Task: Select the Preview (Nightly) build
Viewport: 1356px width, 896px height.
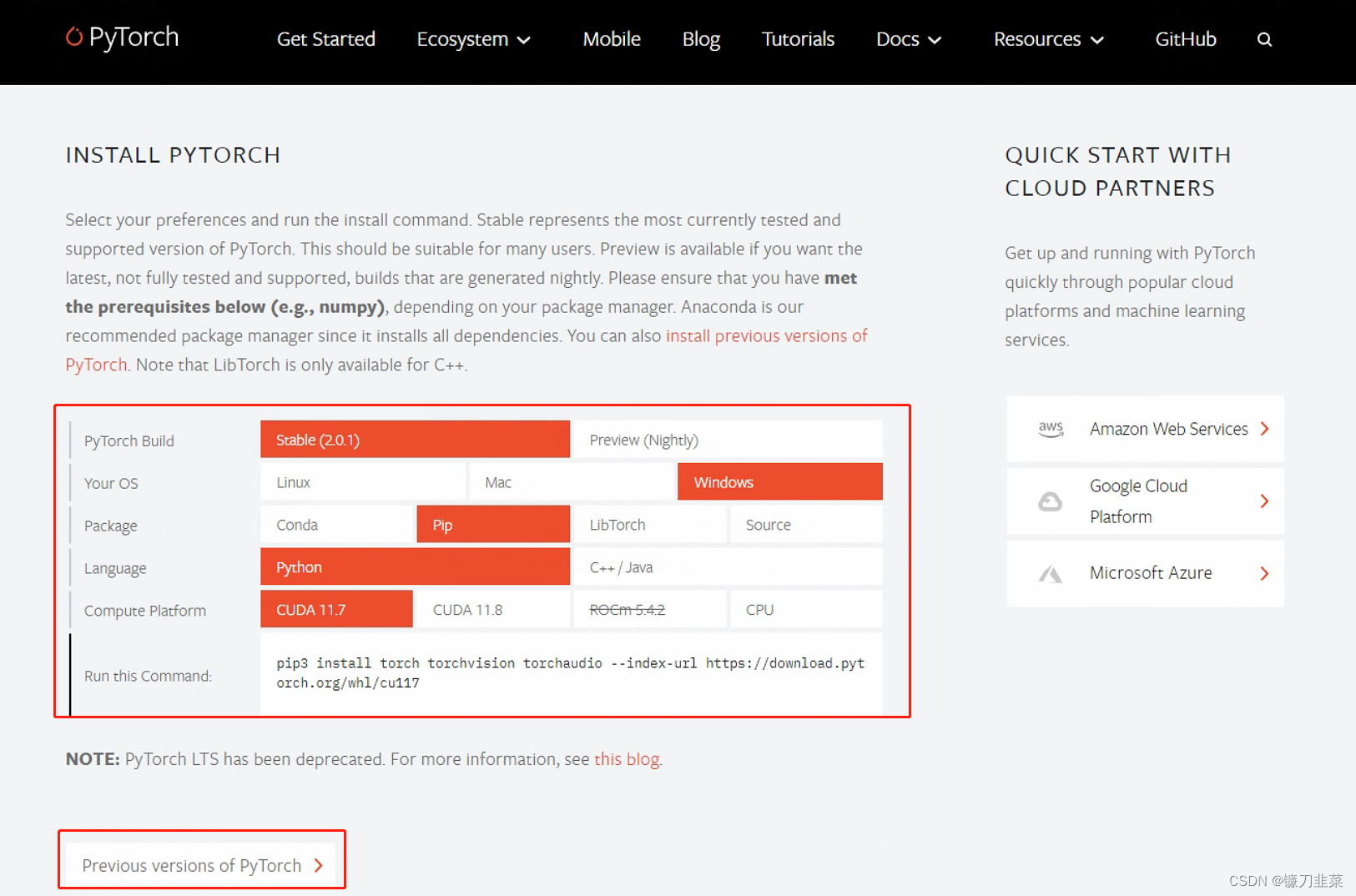Action: tap(728, 440)
